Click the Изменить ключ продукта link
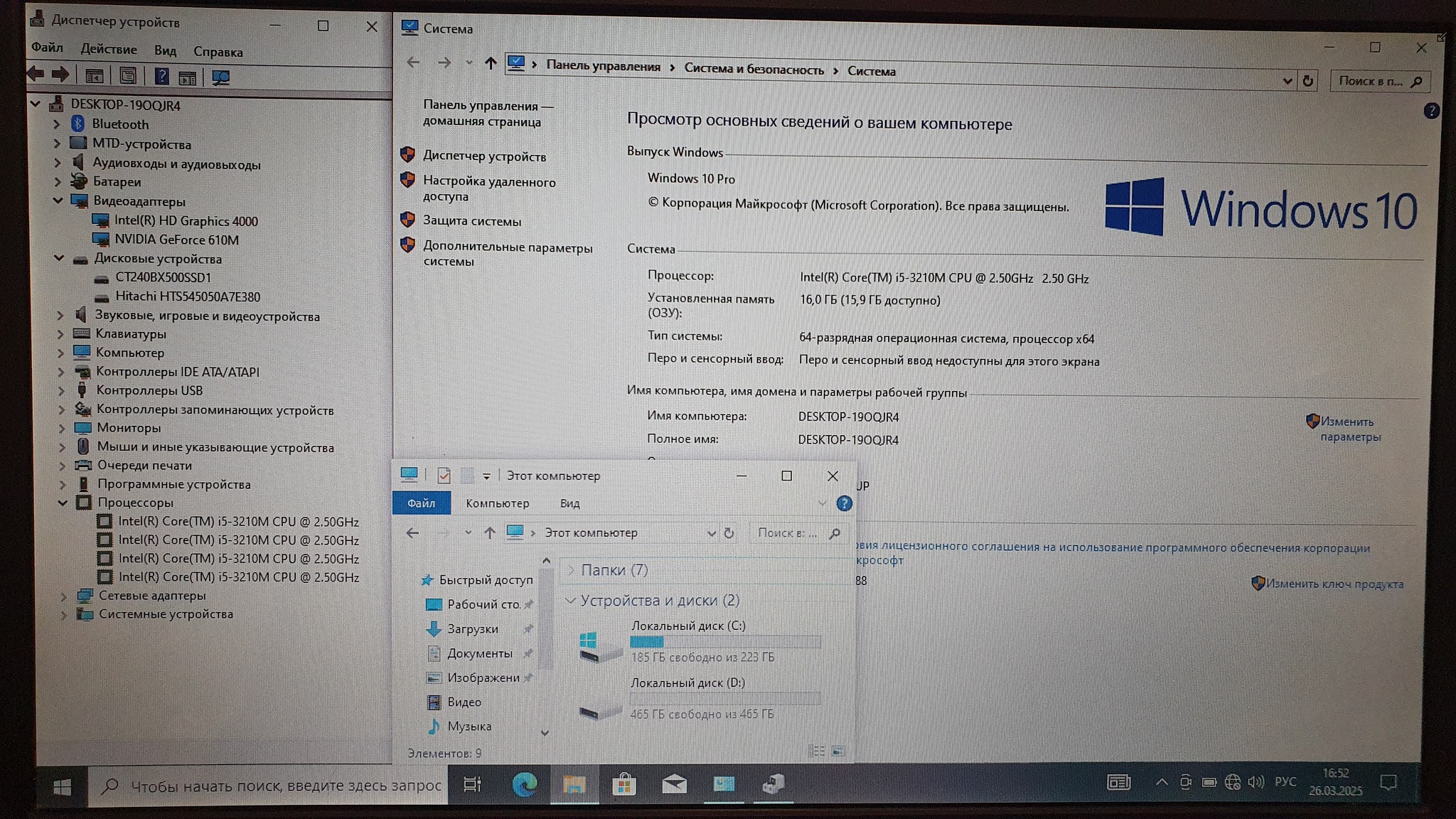The height and width of the screenshot is (819, 1456). click(x=1334, y=584)
